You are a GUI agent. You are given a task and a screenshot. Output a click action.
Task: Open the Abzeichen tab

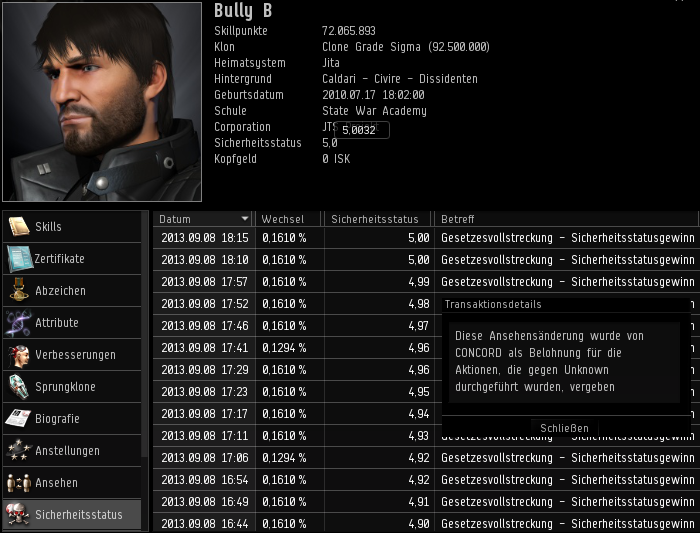(x=72, y=290)
